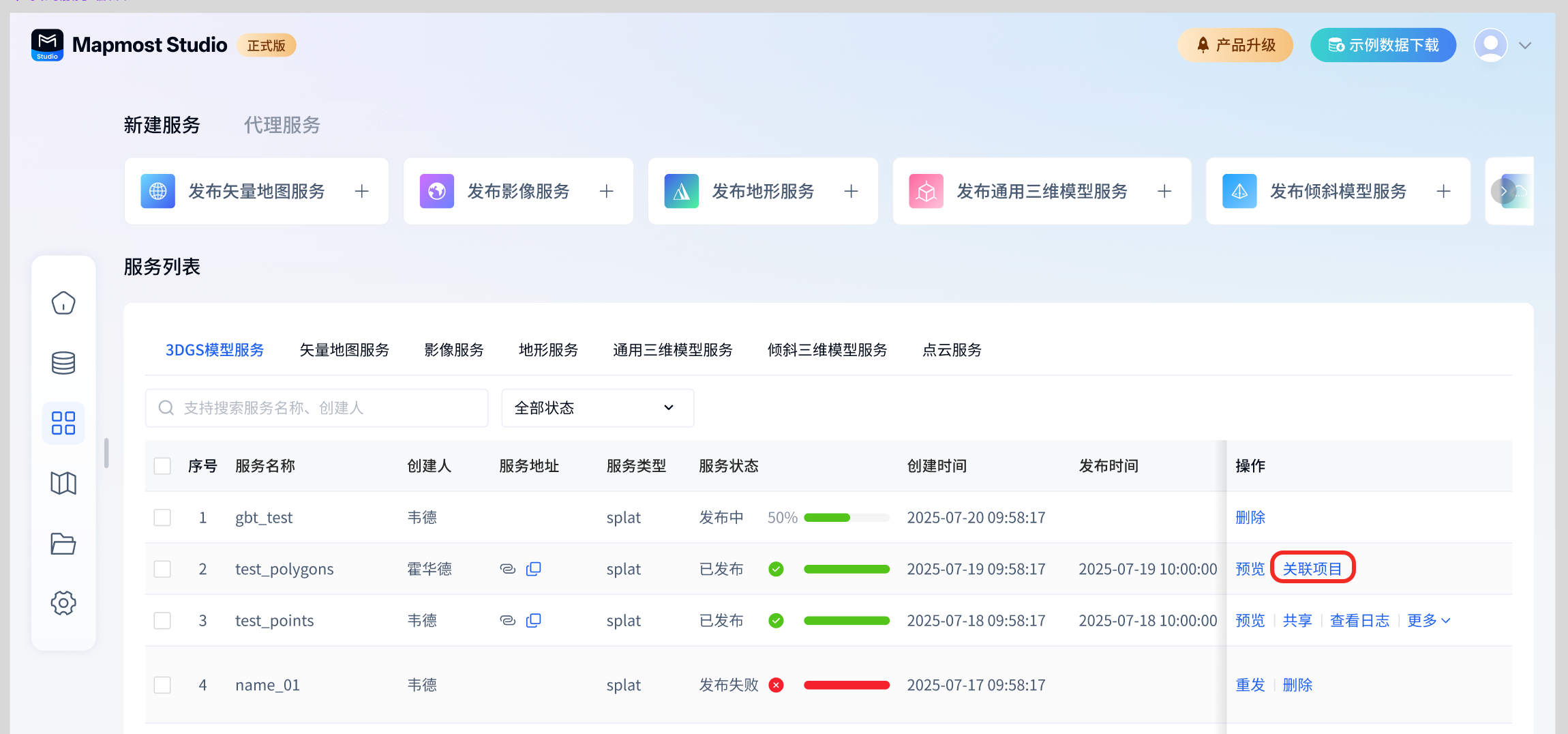Image resolution: width=1568 pixels, height=734 pixels.
Task: Toggle the select-all header checkbox
Action: (162, 466)
